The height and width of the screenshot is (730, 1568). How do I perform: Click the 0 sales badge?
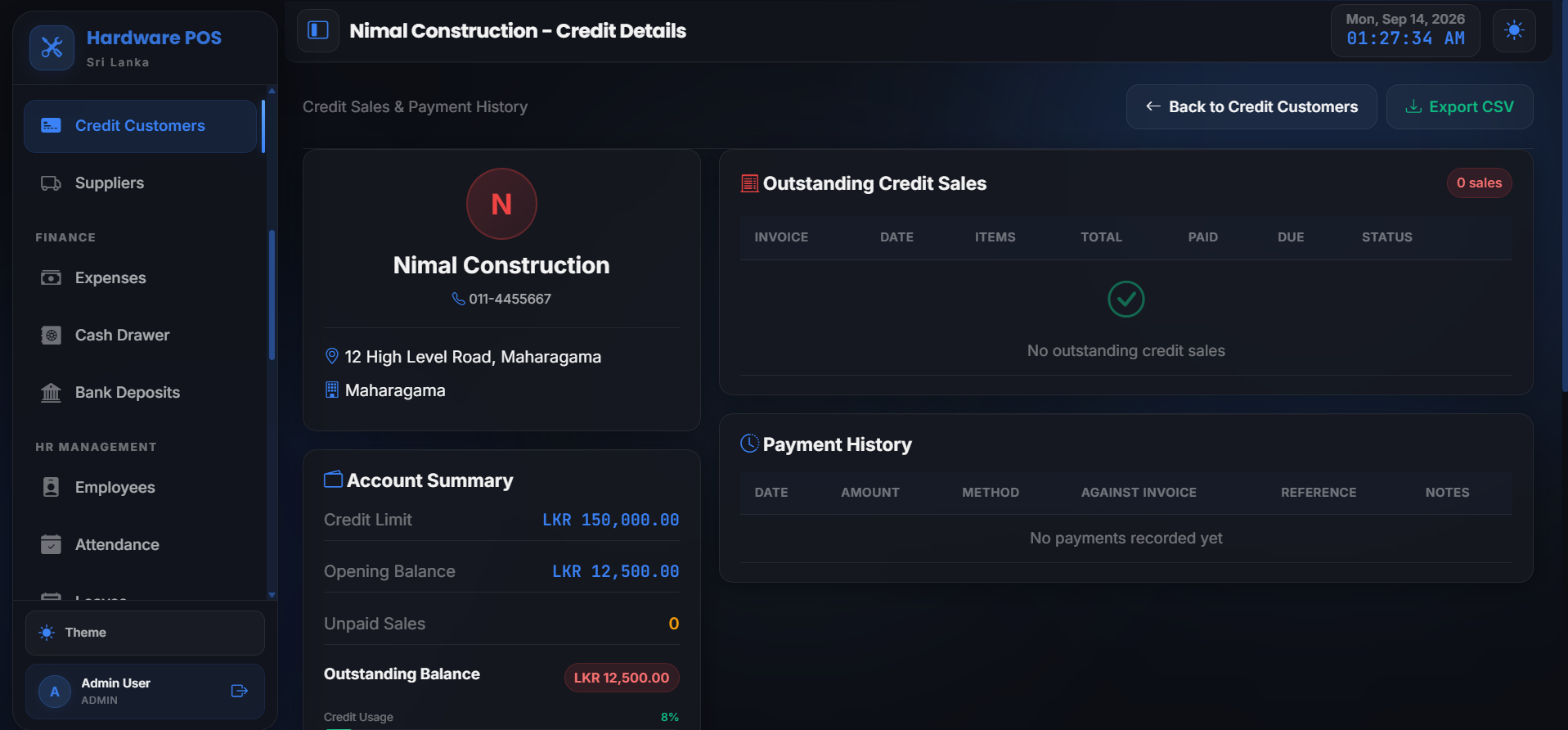[1479, 183]
